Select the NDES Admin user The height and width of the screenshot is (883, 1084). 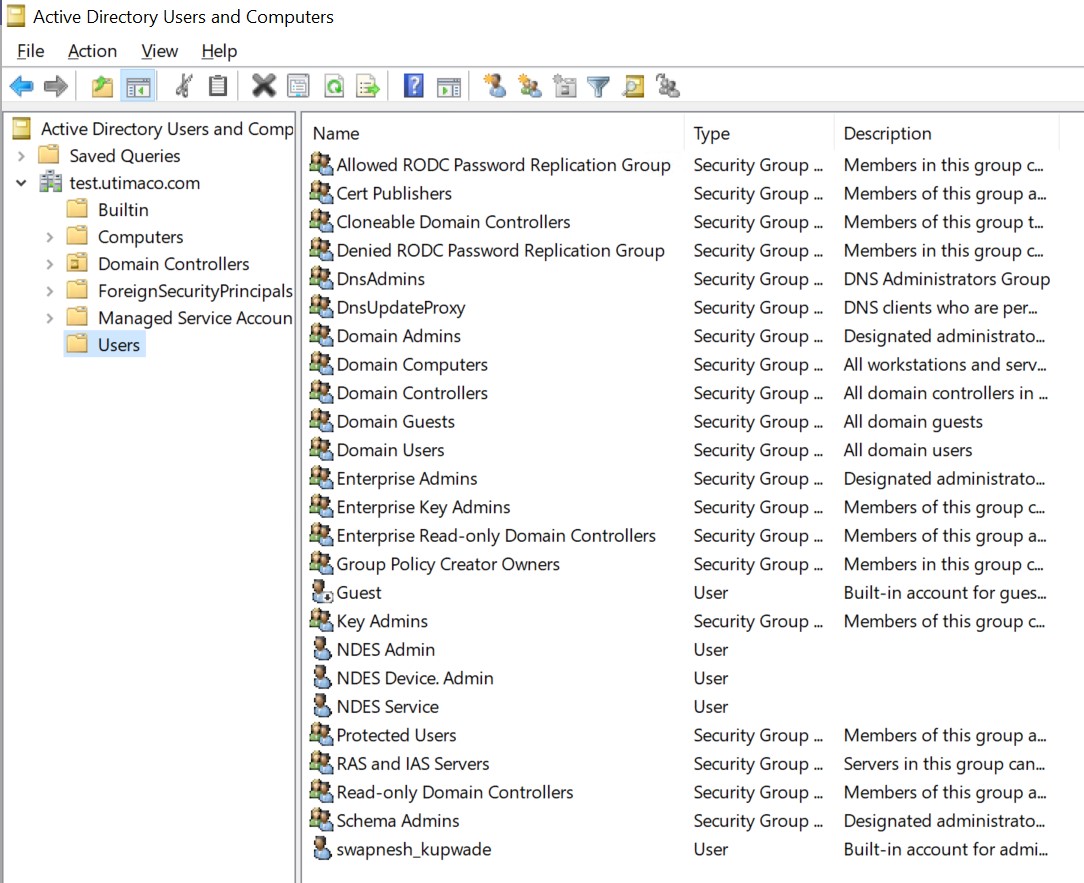click(386, 649)
